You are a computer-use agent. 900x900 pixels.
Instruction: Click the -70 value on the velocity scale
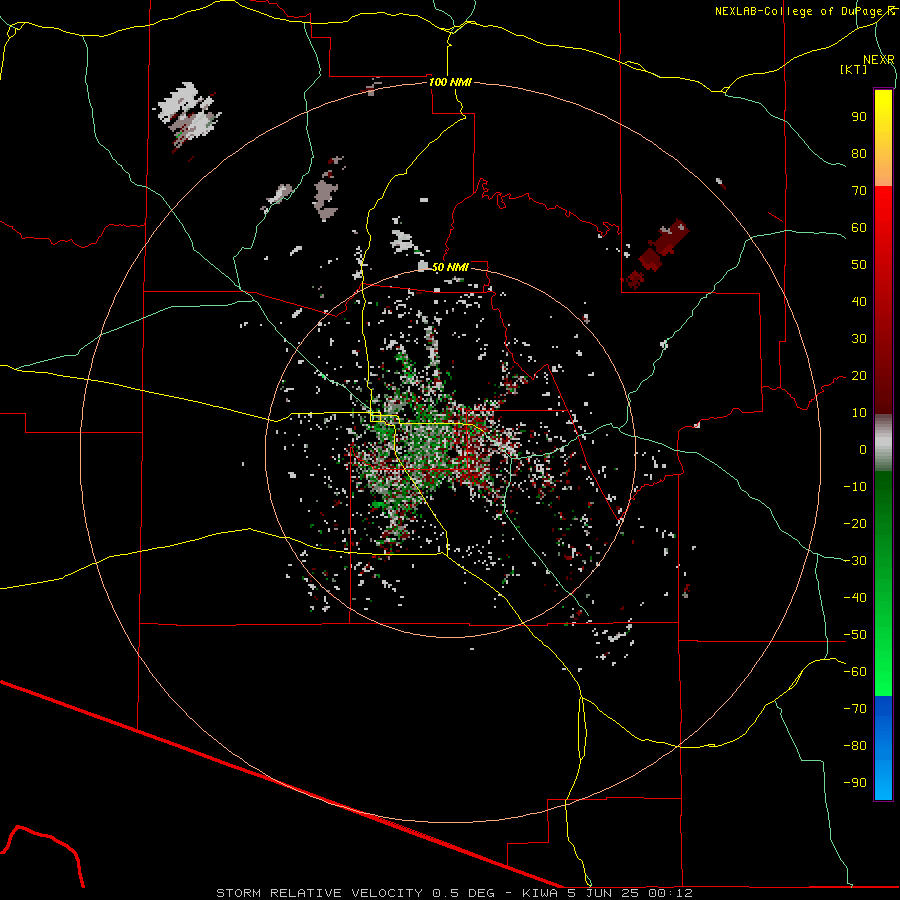coord(855,709)
